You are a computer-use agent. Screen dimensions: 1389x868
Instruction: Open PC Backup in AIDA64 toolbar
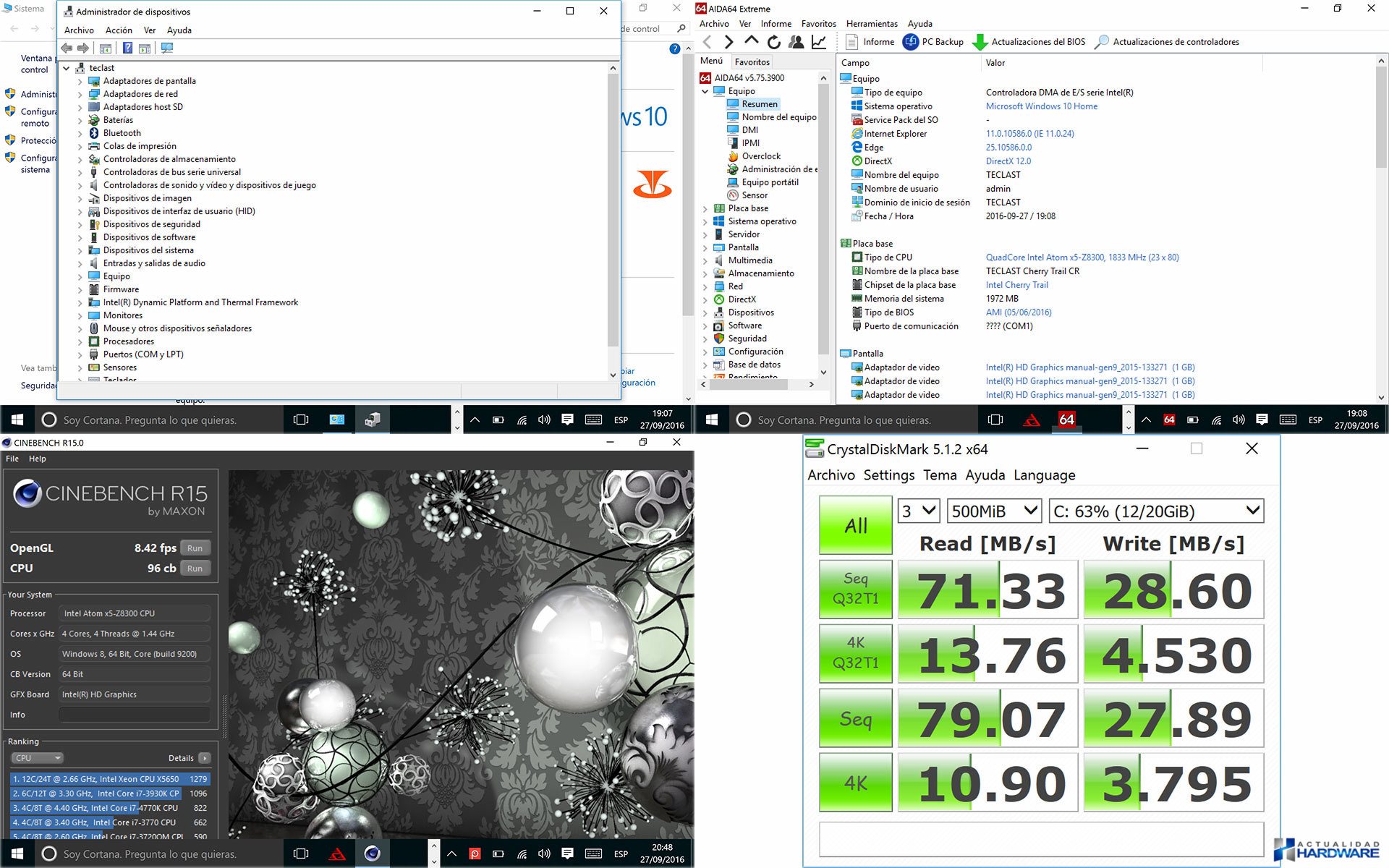(934, 42)
